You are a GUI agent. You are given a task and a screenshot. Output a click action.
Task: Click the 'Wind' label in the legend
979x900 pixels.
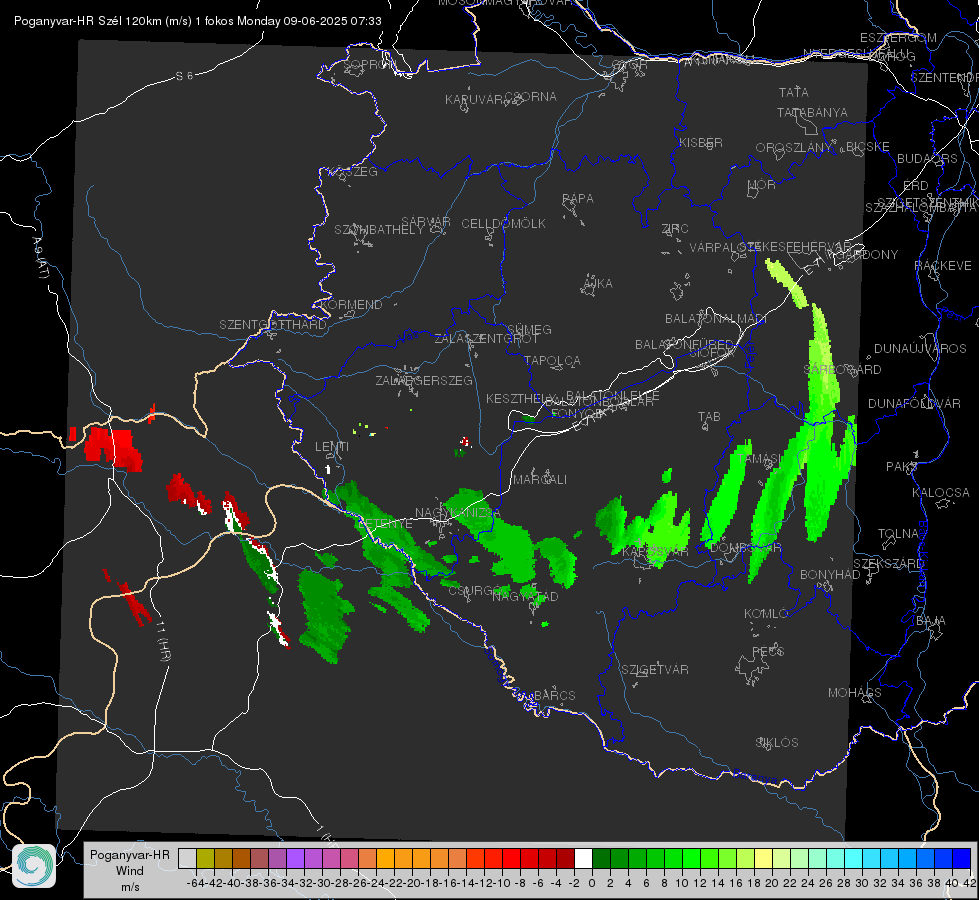click(x=130, y=871)
